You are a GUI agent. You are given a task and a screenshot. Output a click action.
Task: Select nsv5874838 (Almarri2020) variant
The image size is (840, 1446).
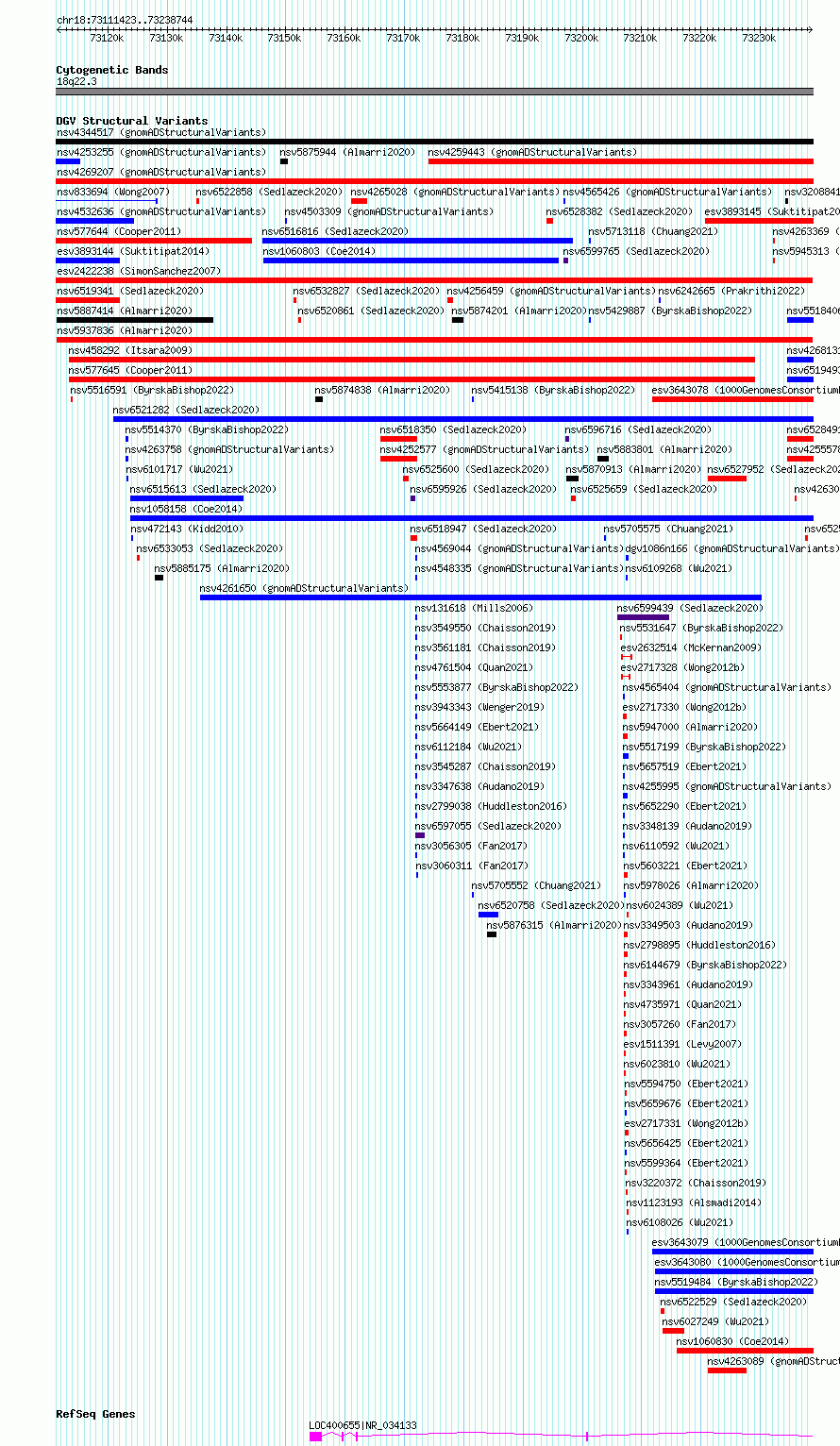383,390
